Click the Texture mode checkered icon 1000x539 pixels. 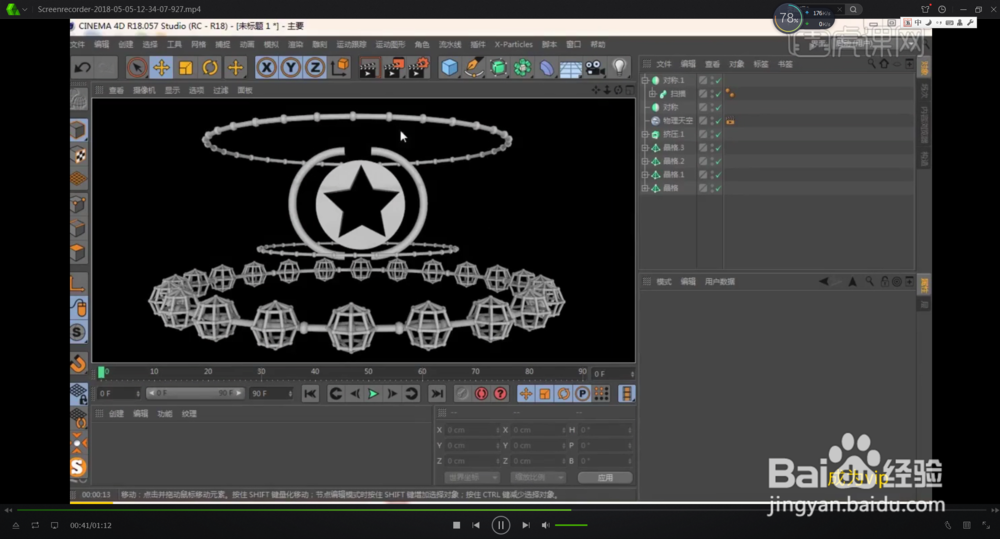(78, 155)
